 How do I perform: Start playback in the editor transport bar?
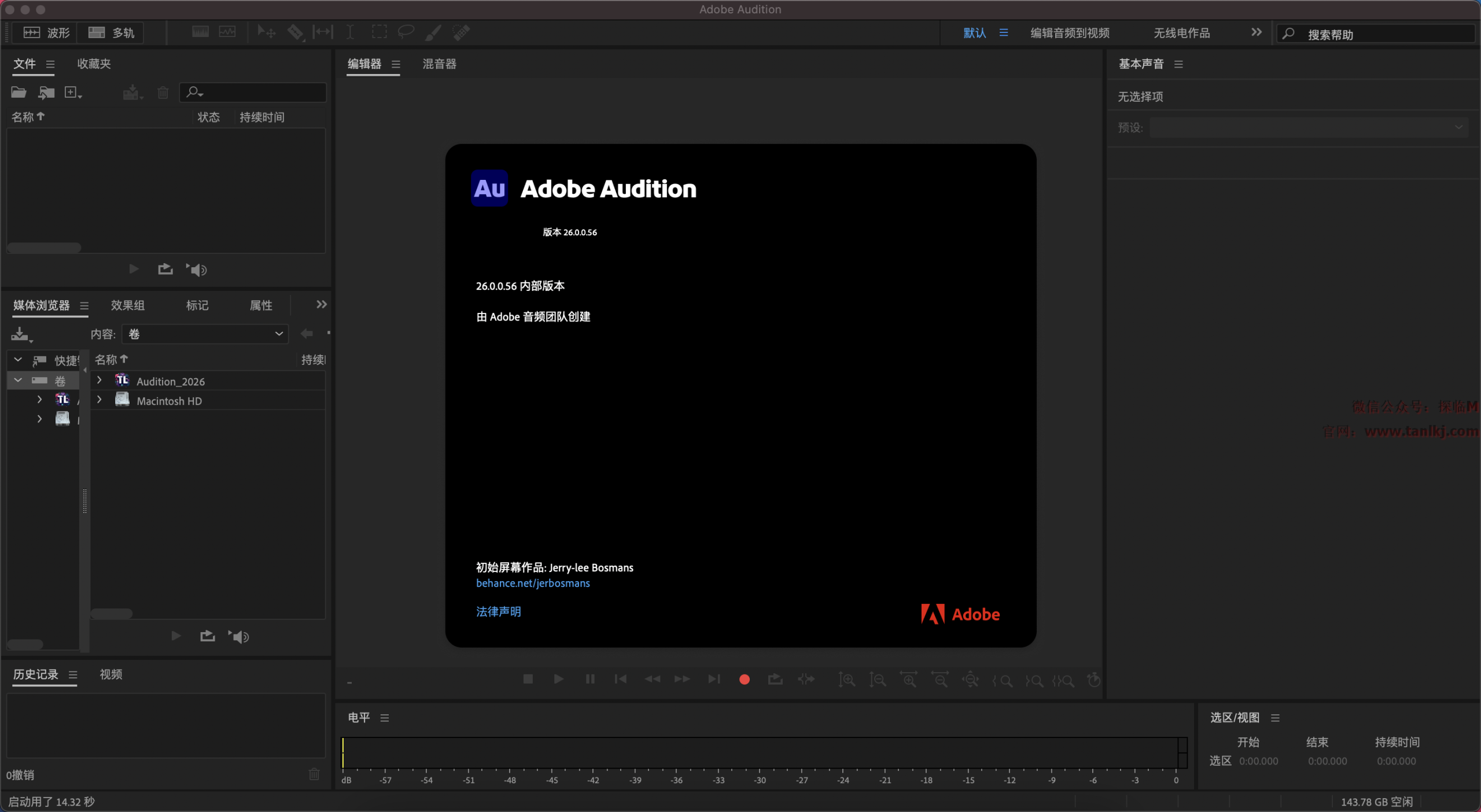pos(558,679)
